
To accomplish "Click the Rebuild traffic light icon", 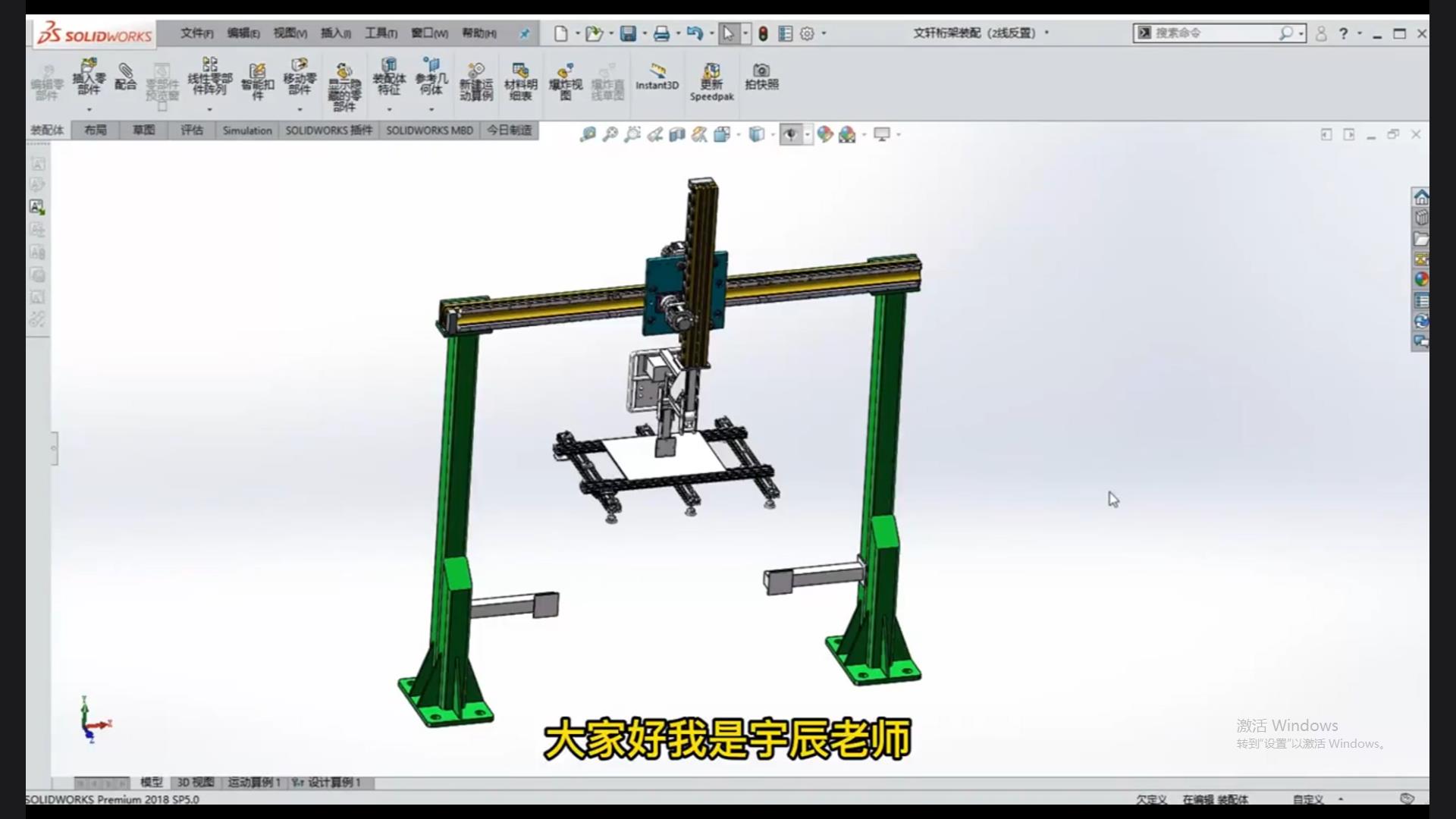I will [763, 33].
